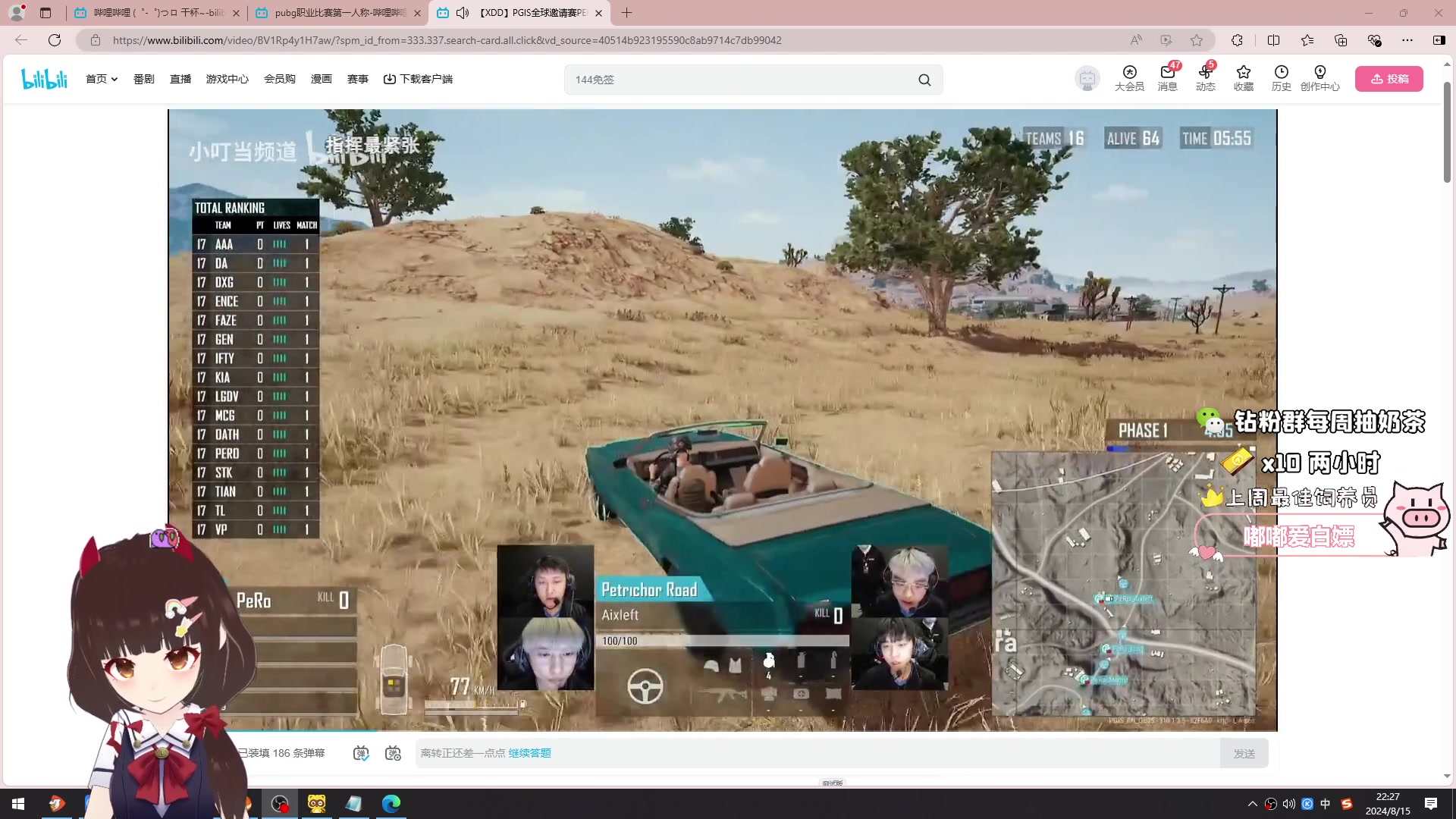
Task: Click the browser address bar URL
Action: (x=447, y=40)
